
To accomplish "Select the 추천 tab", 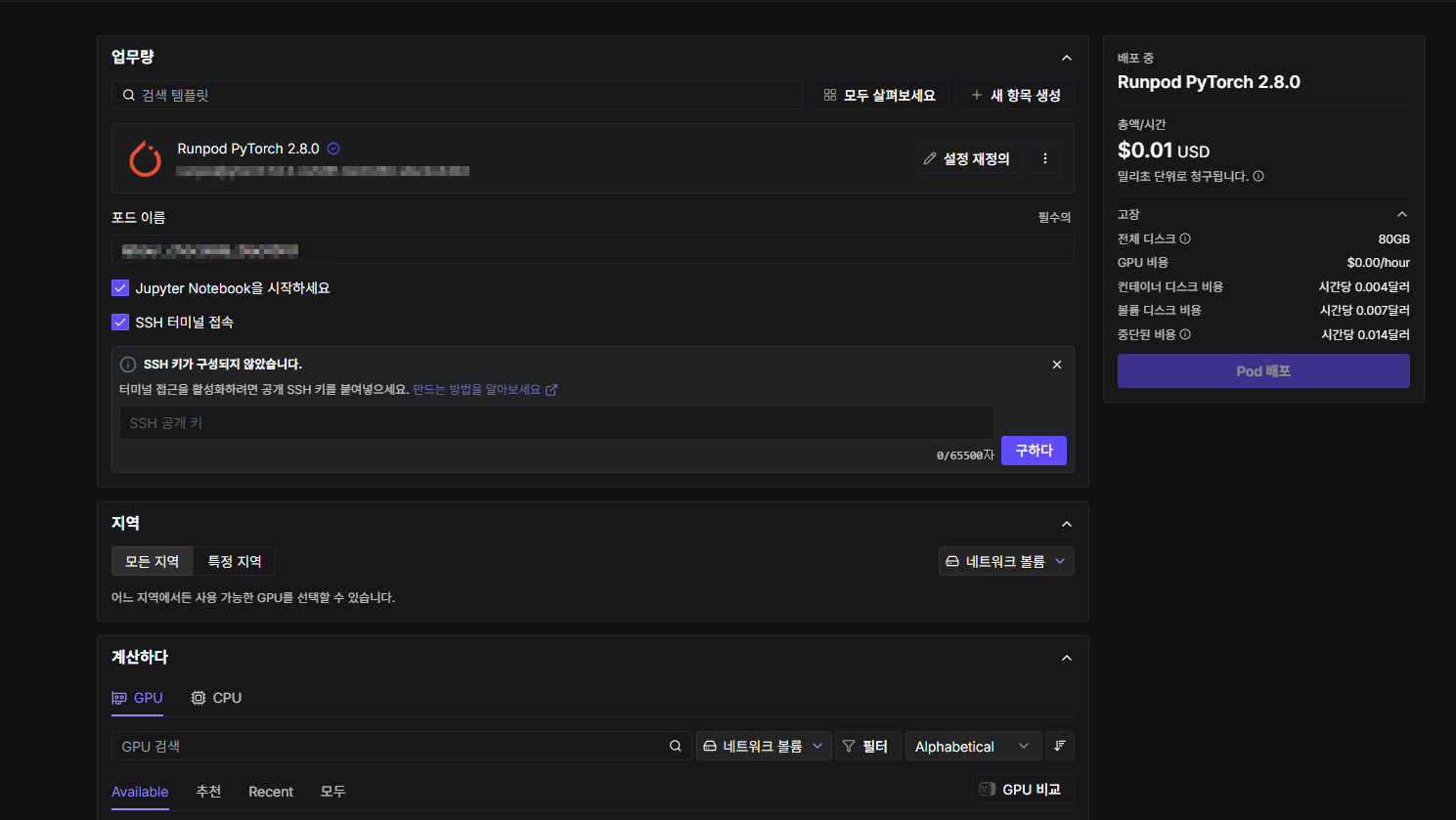I will point(208,792).
